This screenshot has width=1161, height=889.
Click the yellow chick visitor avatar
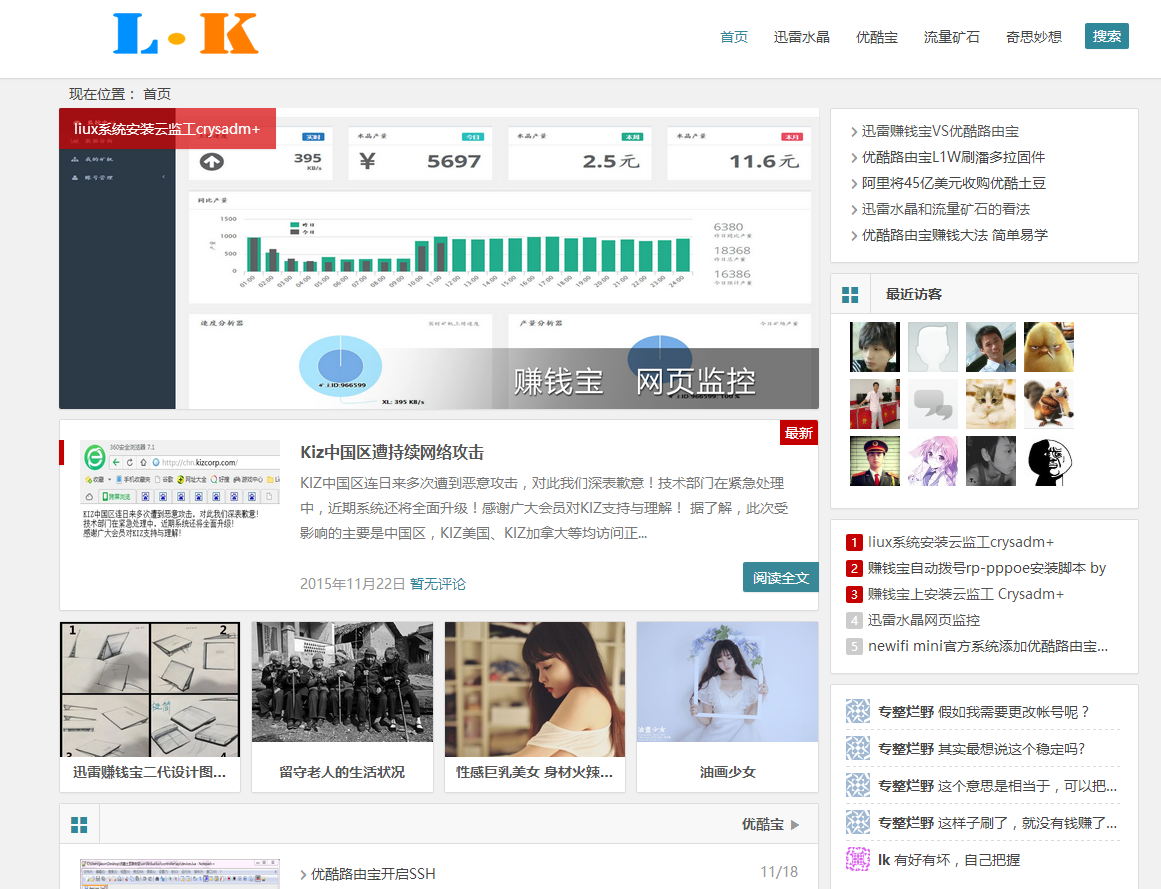1048,346
